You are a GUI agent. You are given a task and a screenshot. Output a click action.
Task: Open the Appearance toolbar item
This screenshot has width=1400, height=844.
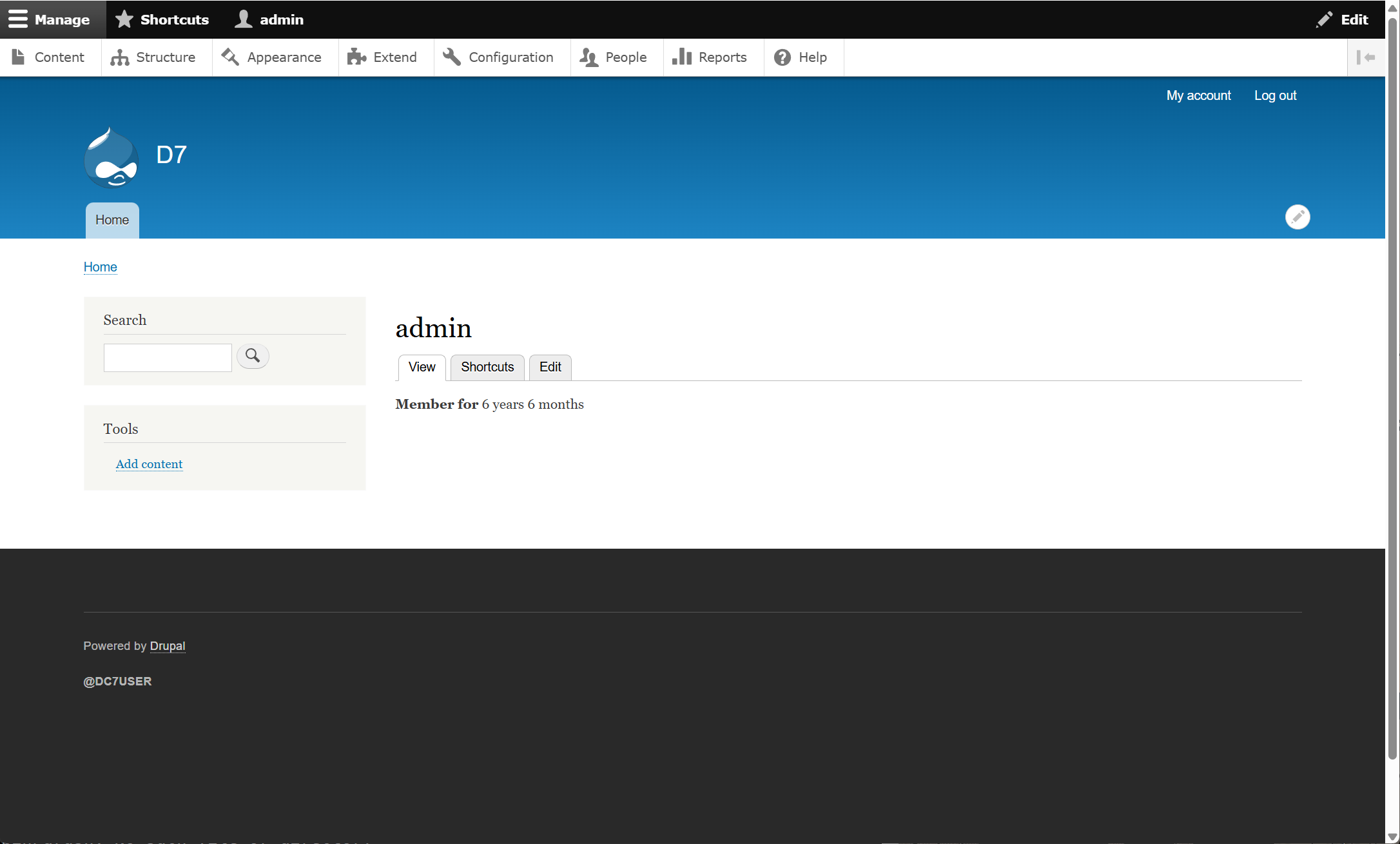point(272,57)
